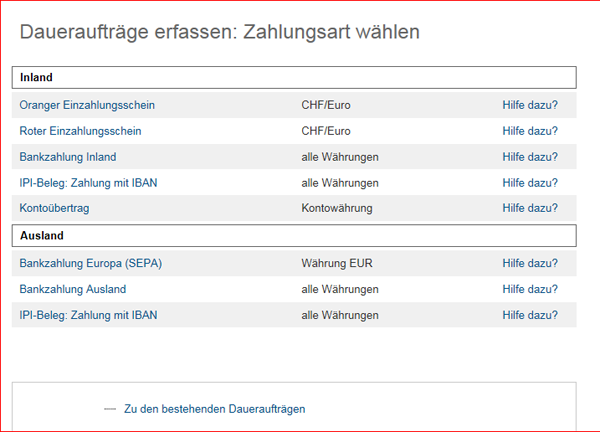Show Hilfe dazu? for Bankzahlung Inland
Image resolution: width=600 pixels, height=432 pixels.
pos(530,157)
